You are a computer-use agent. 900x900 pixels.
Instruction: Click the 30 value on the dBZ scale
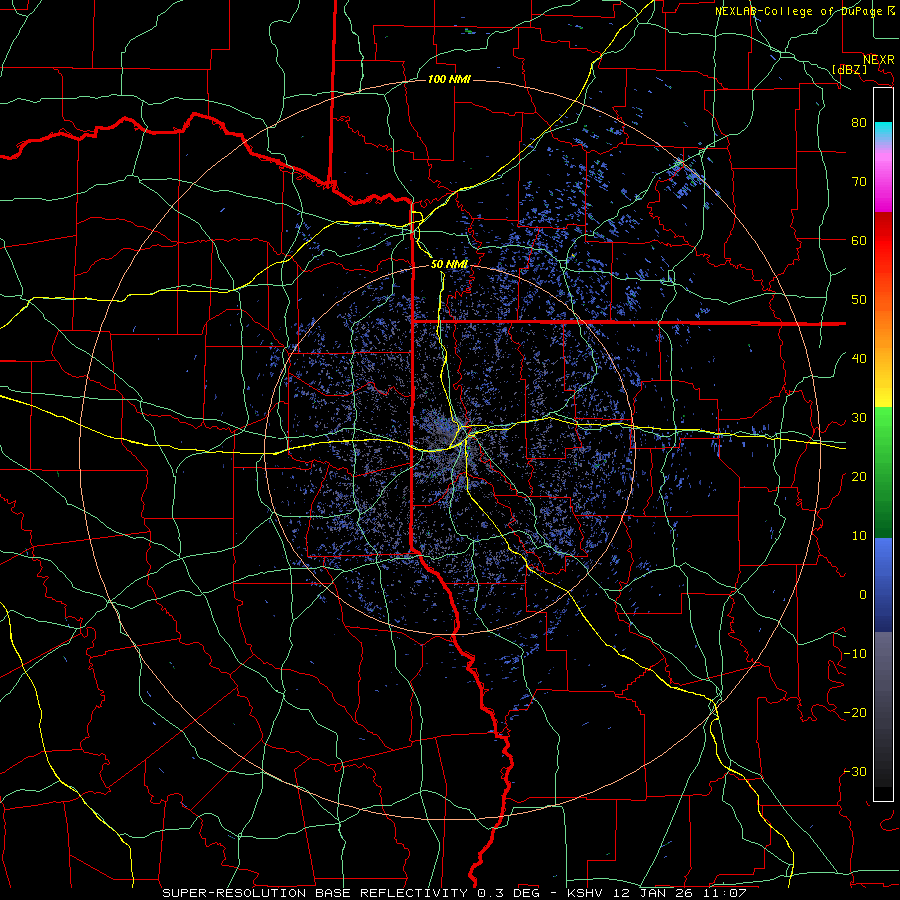(x=859, y=418)
